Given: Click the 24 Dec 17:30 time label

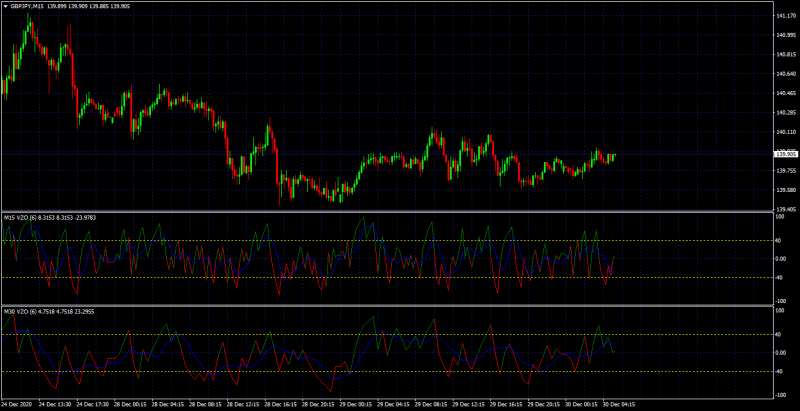Looking at the screenshot, I should [x=92, y=404].
